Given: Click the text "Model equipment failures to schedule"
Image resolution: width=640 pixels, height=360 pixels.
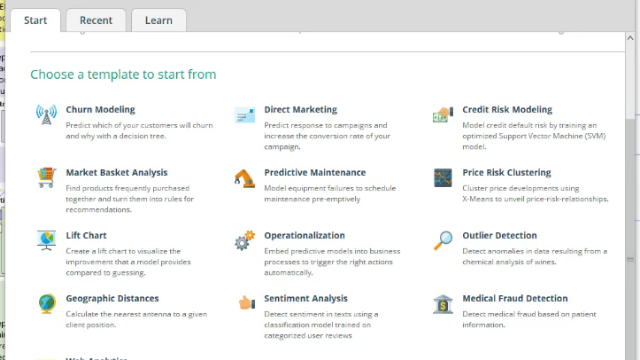Looking at the screenshot, I should pyautogui.click(x=330, y=188).
